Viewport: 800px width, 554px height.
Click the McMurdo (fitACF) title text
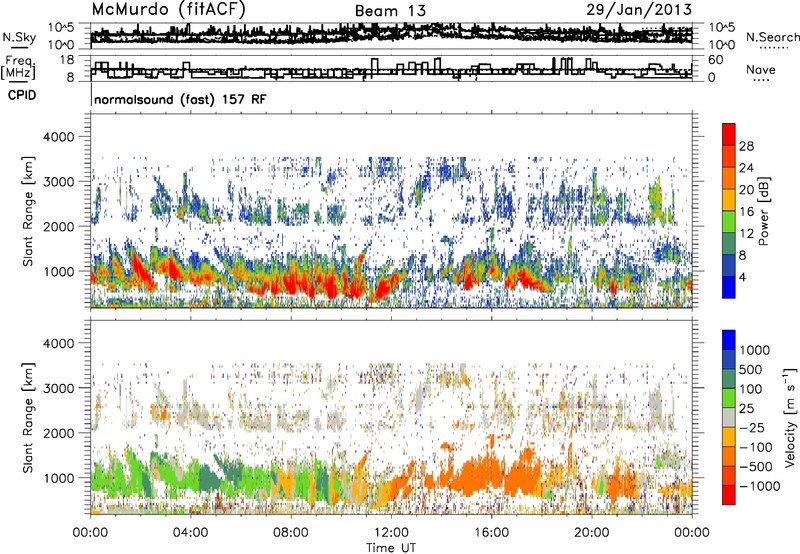coord(168,10)
